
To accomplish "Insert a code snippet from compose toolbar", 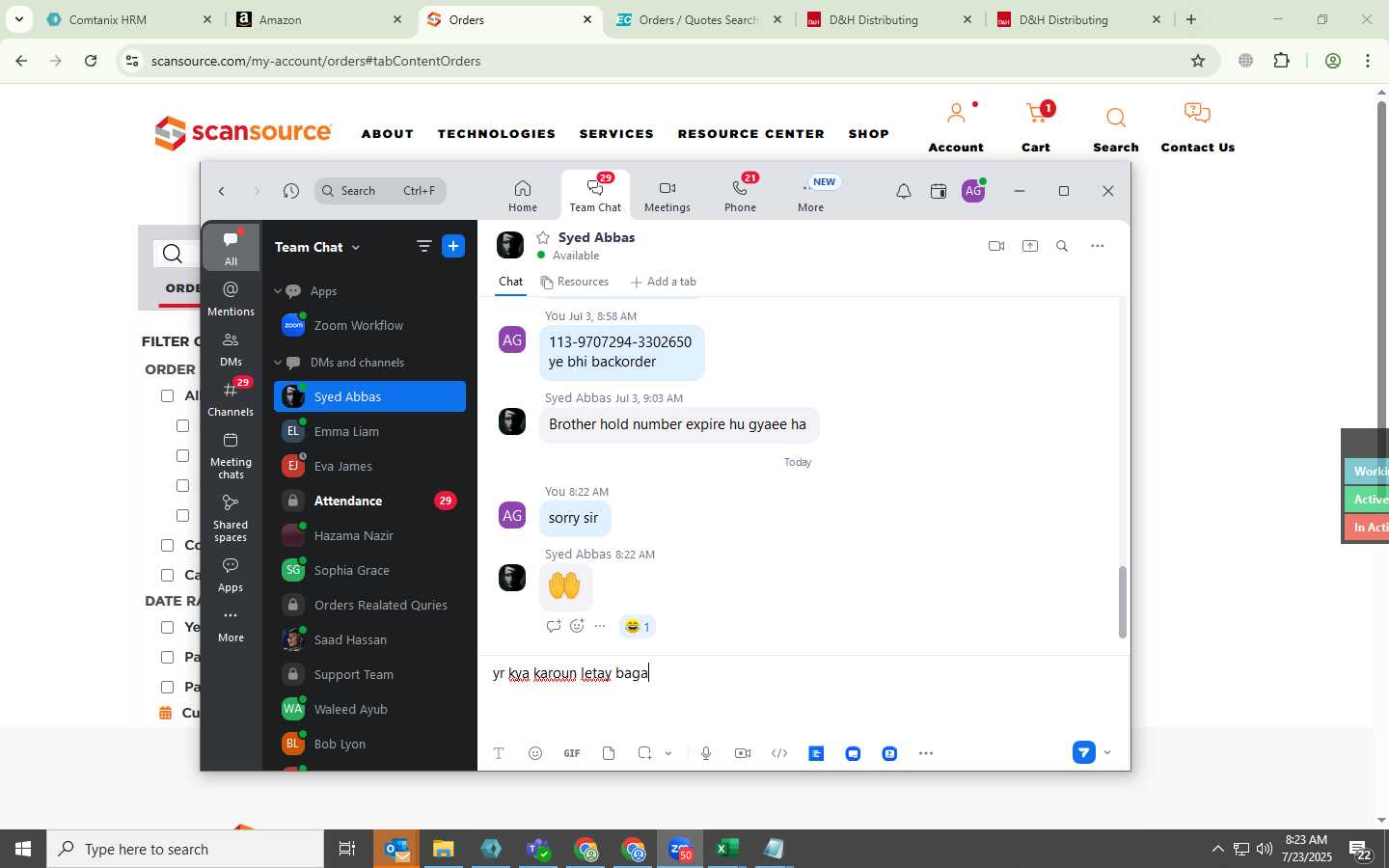I will 779,753.
